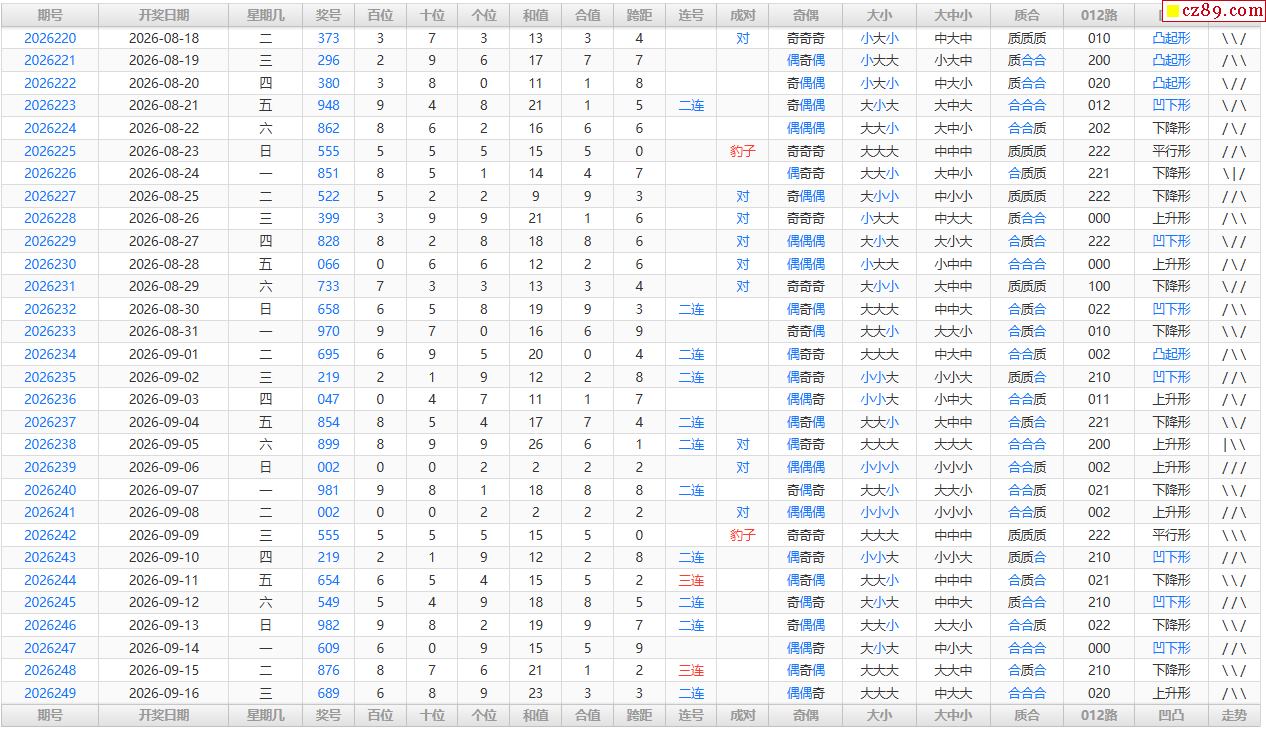The height and width of the screenshot is (734, 1266).
Task: Click the 012路 column header at top
Action: [1099, 15]
